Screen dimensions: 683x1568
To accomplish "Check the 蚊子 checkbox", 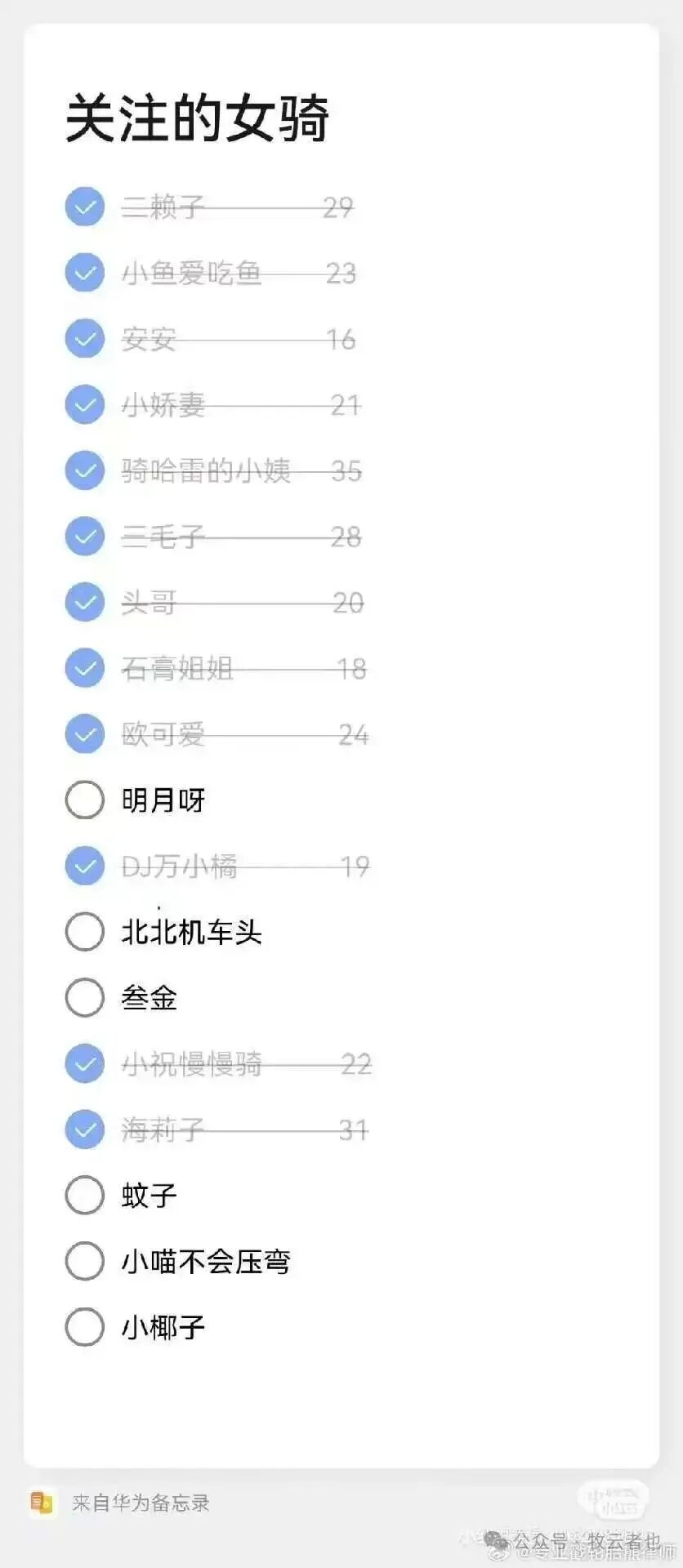I will pos(85,1196).
